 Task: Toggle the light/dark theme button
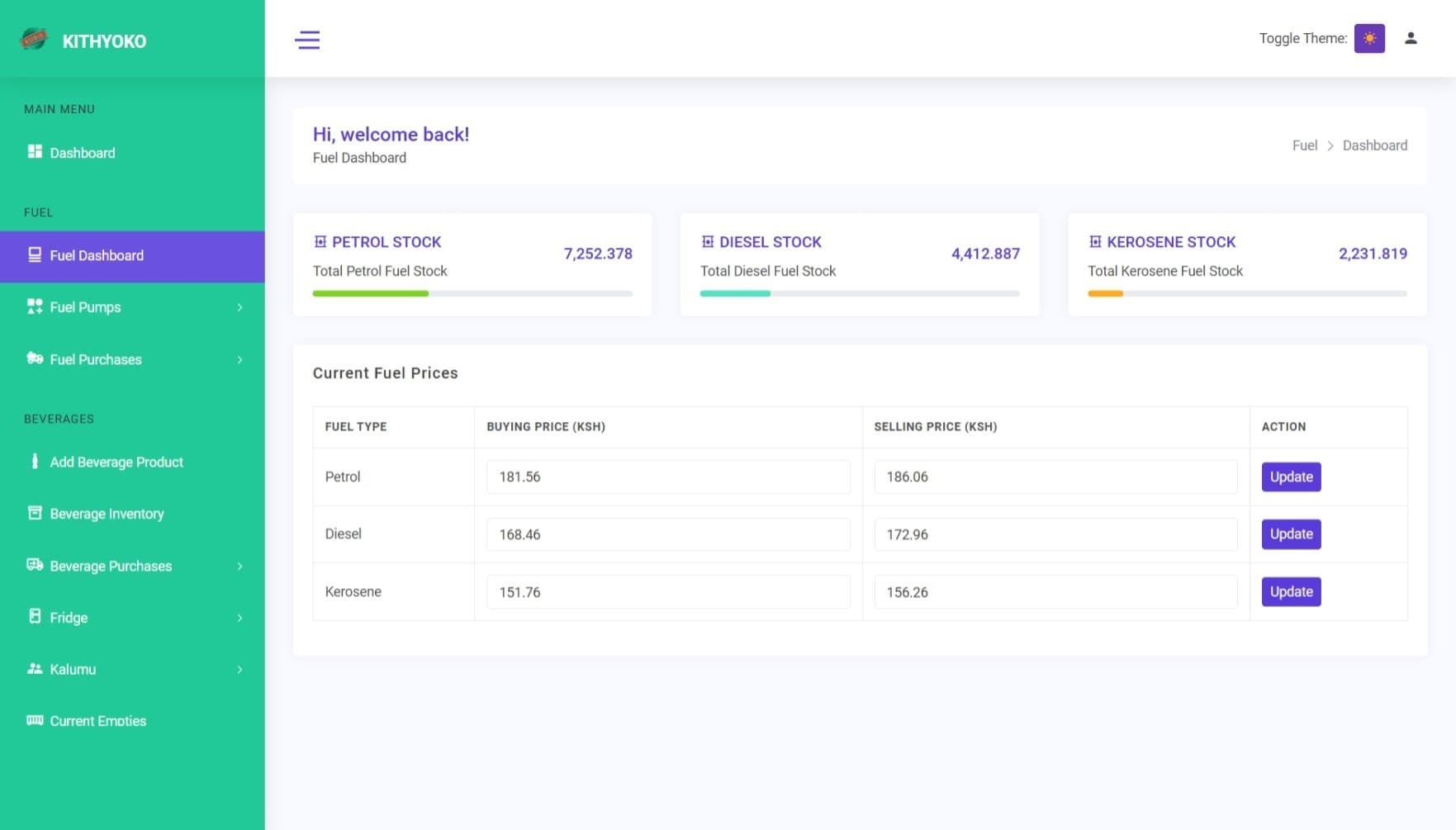pos(1368,39)
